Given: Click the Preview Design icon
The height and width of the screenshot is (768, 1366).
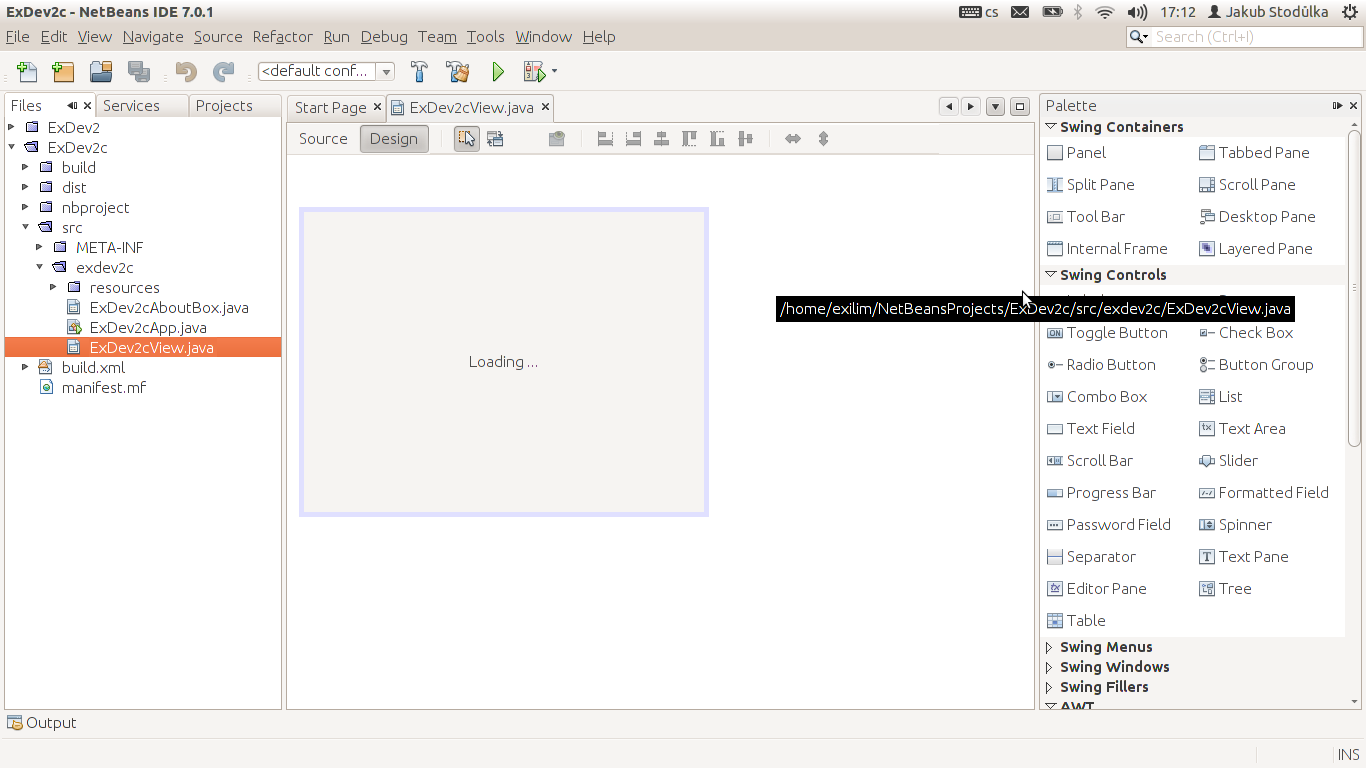Looking at the screenshot, I should [x=557, y=139].
